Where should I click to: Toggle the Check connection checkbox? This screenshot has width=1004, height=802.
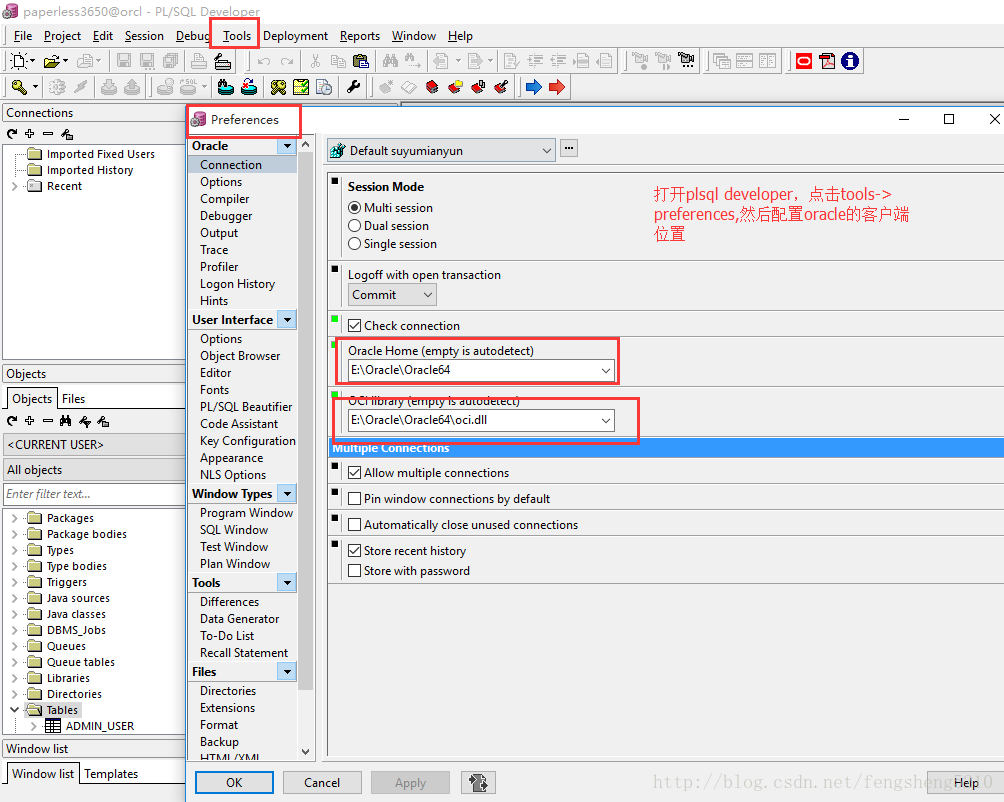click(x=354, y=326)
